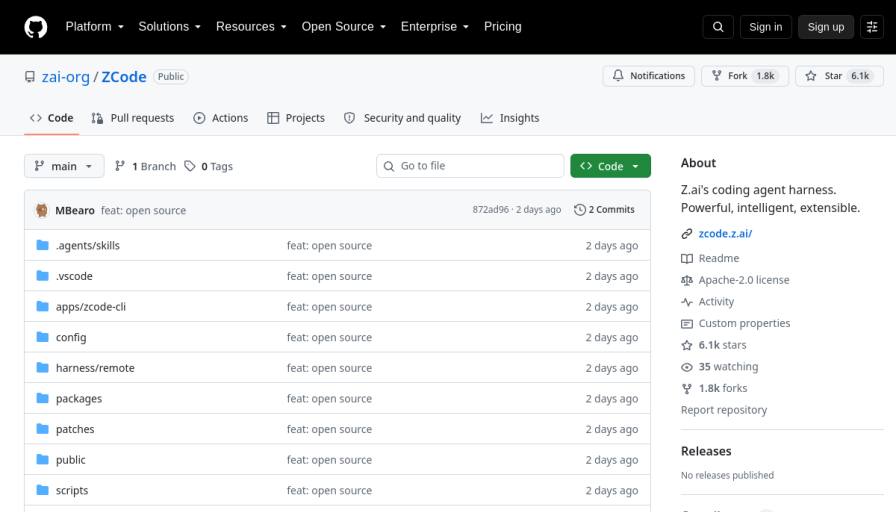The width and height of the screenshot is (896, 512).
Task: Click the Sign in button
Action: pos(765,27)
